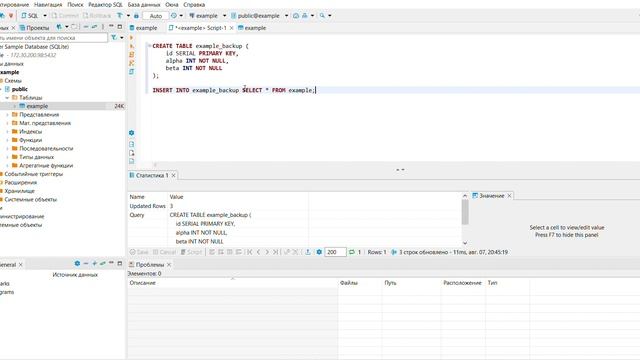
Task: Click the transaction mode icon in toolbar
Action: point(120,16)
